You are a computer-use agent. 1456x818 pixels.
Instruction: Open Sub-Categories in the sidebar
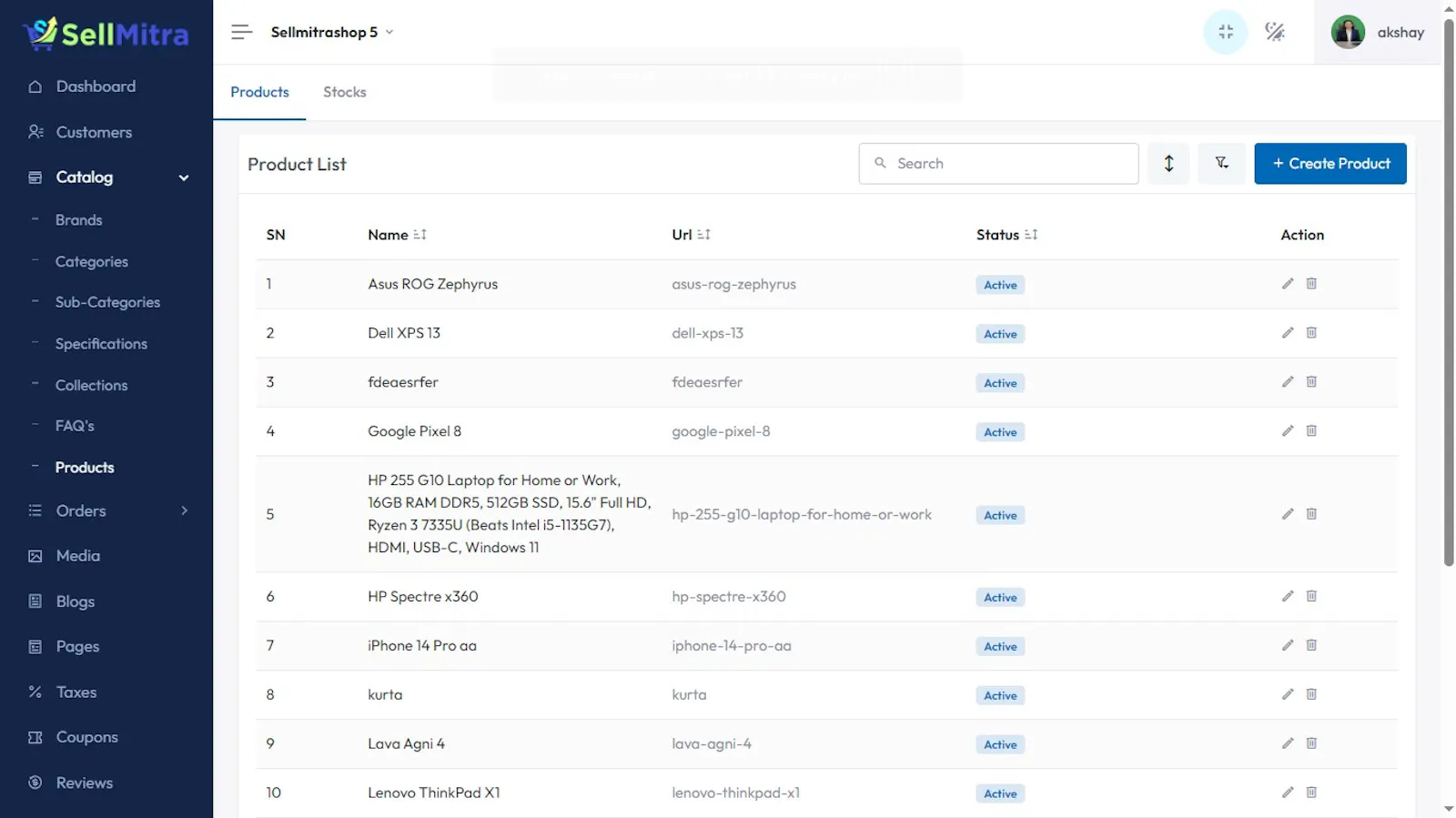107,302
